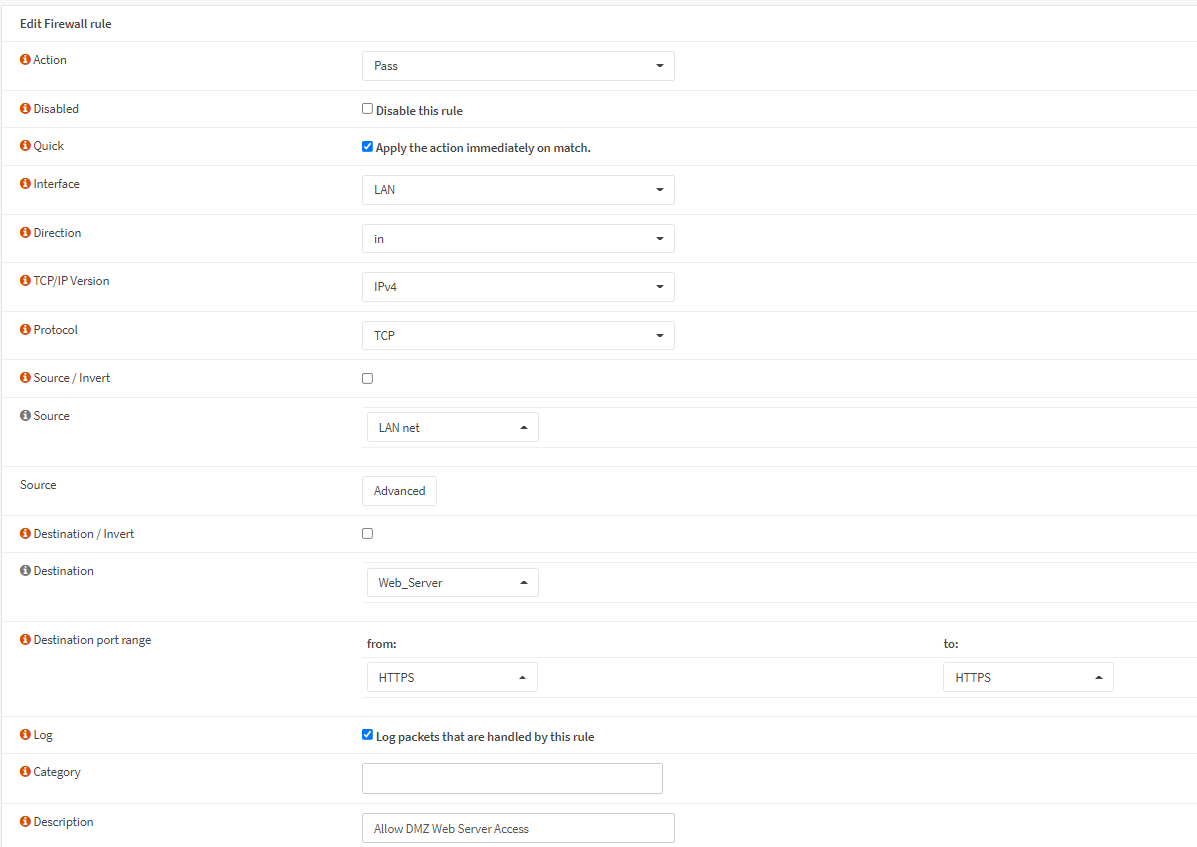Click gray info icon next to Destination
This screenshot has height=847, width=1197.
[x=25, y=571]
